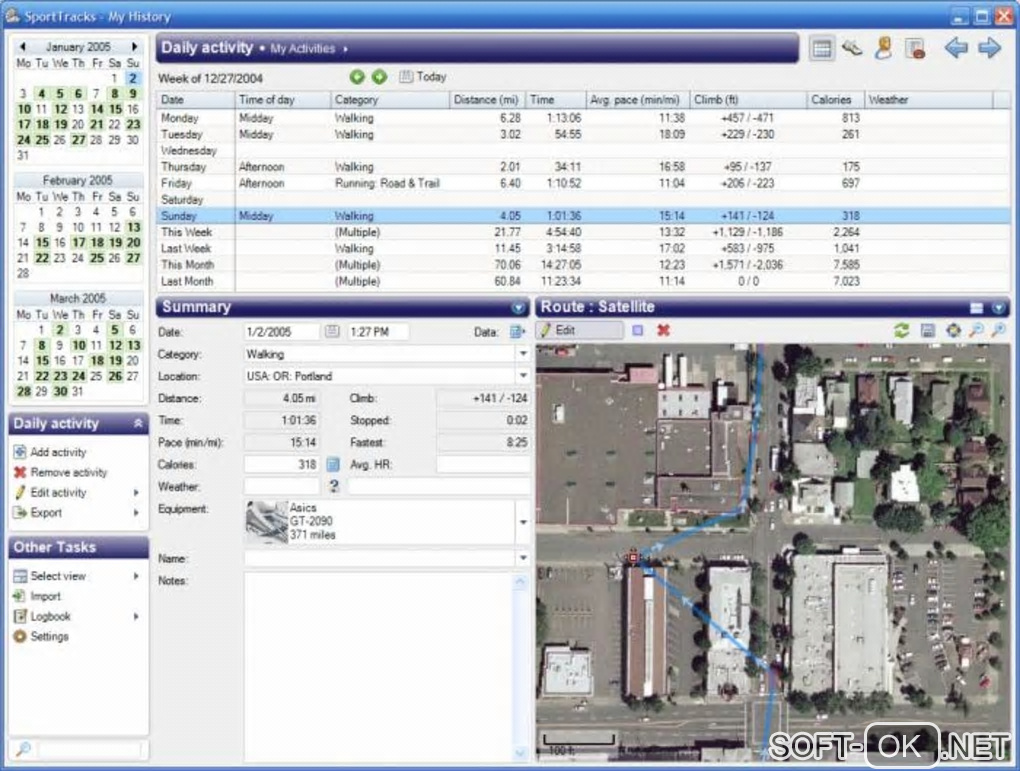1020x771 pixels.
Task: Collapse the Daily activity sidebar section
Action: [x=138, y=424]
